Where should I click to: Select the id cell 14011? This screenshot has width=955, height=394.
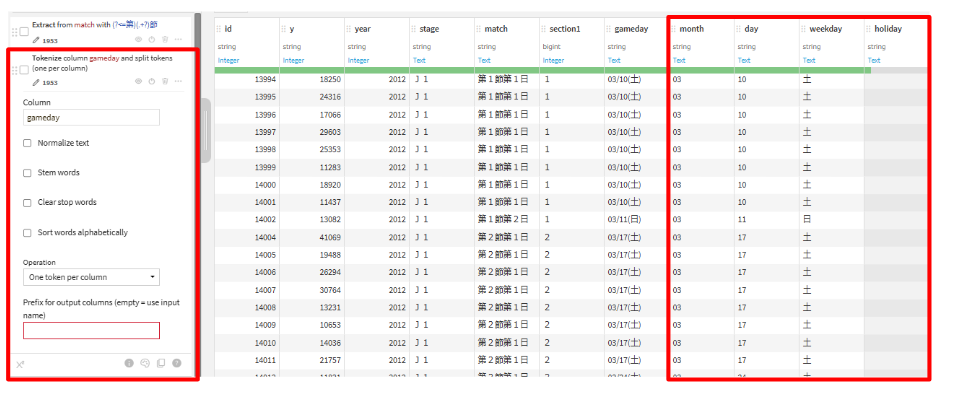[x=247, y=360]
